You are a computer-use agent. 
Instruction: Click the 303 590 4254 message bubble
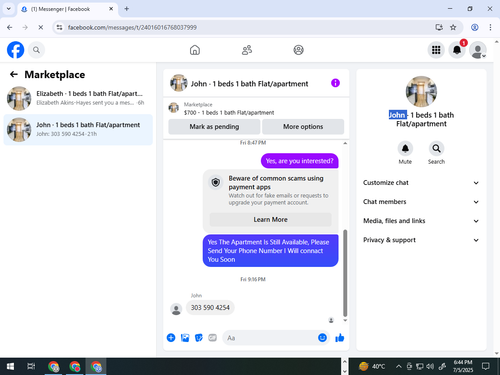210,307
